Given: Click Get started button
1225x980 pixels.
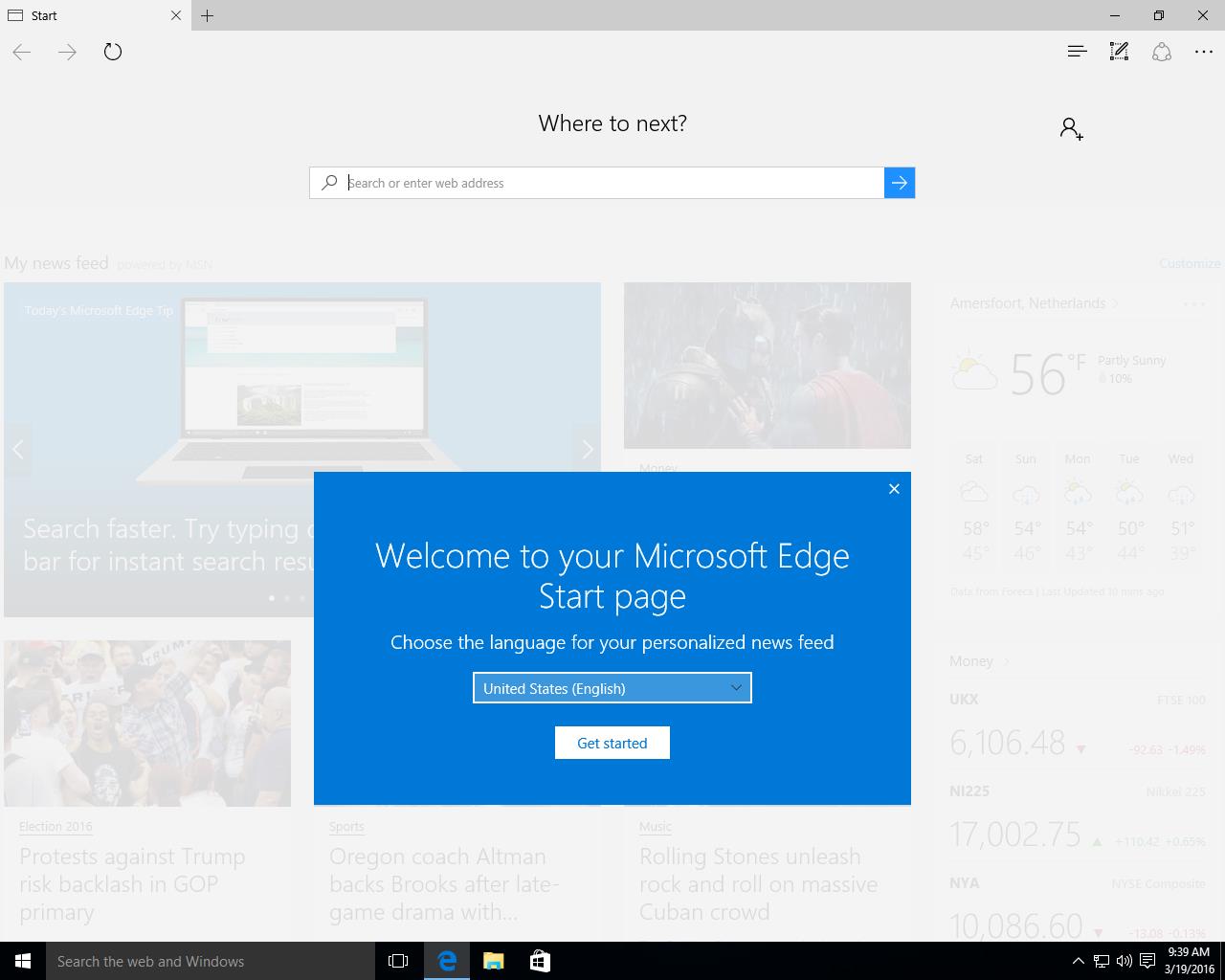Looking at the screenshot, I should pos(612,743).
